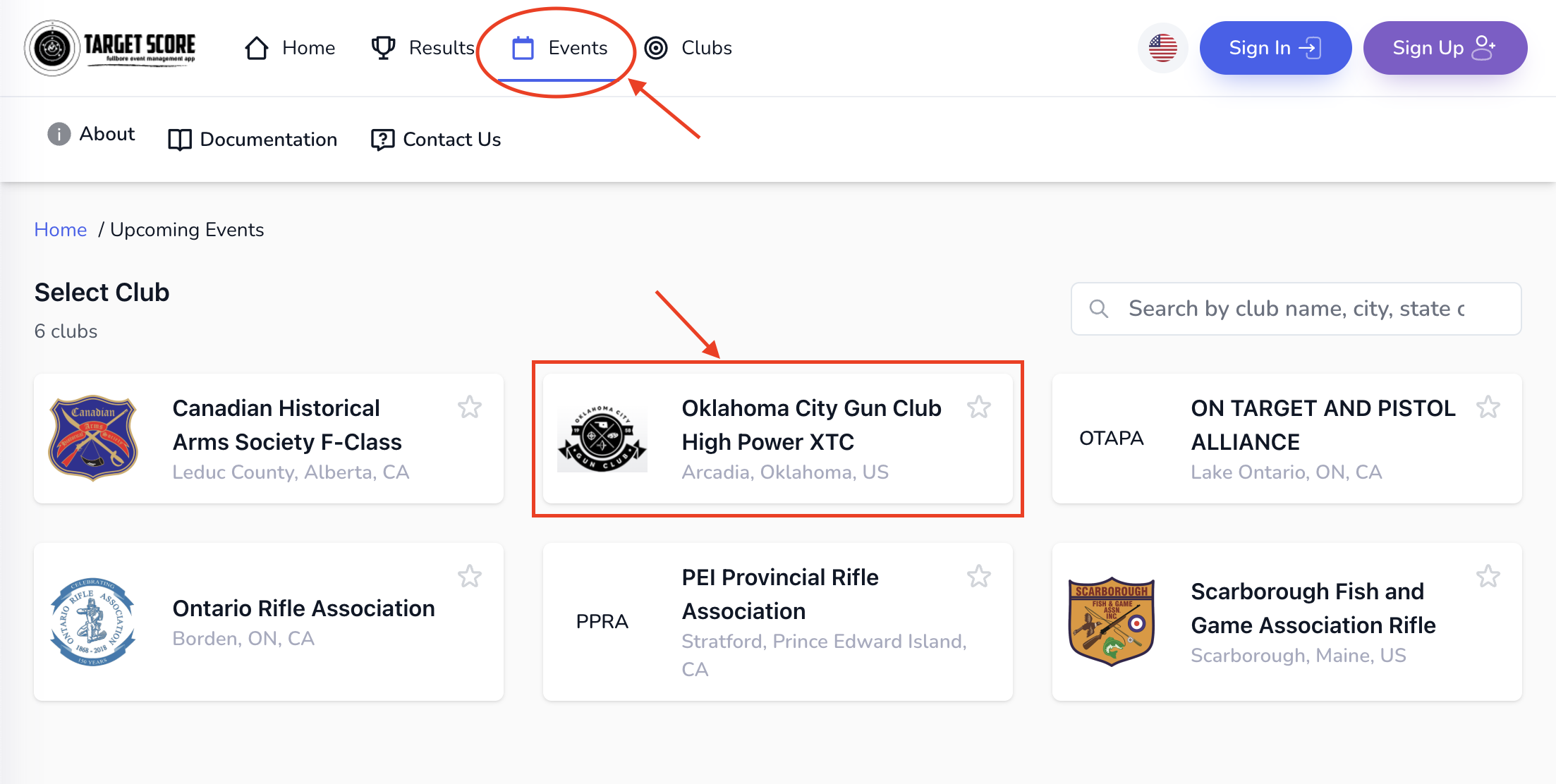1556x784 pixels.
Task: Click the About info icon
Action: [x=59, y=134]
